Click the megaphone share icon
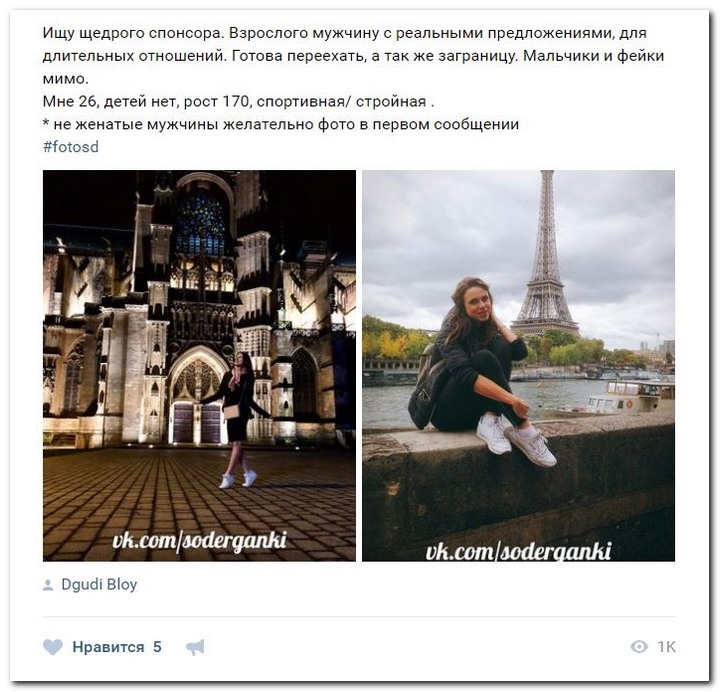 coord(195,647)
